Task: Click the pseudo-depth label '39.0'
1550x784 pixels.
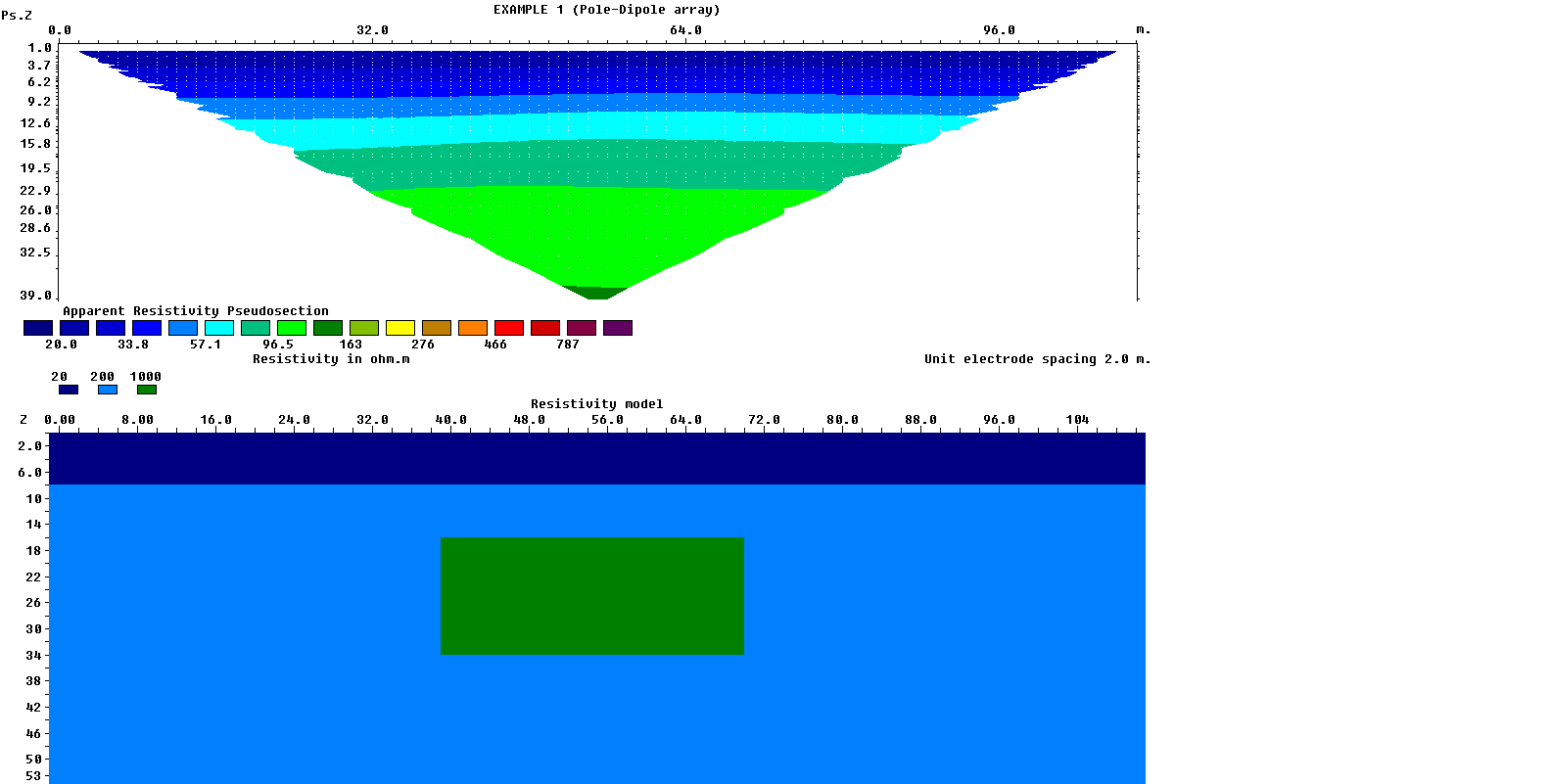Action: (x=36, y=296)
